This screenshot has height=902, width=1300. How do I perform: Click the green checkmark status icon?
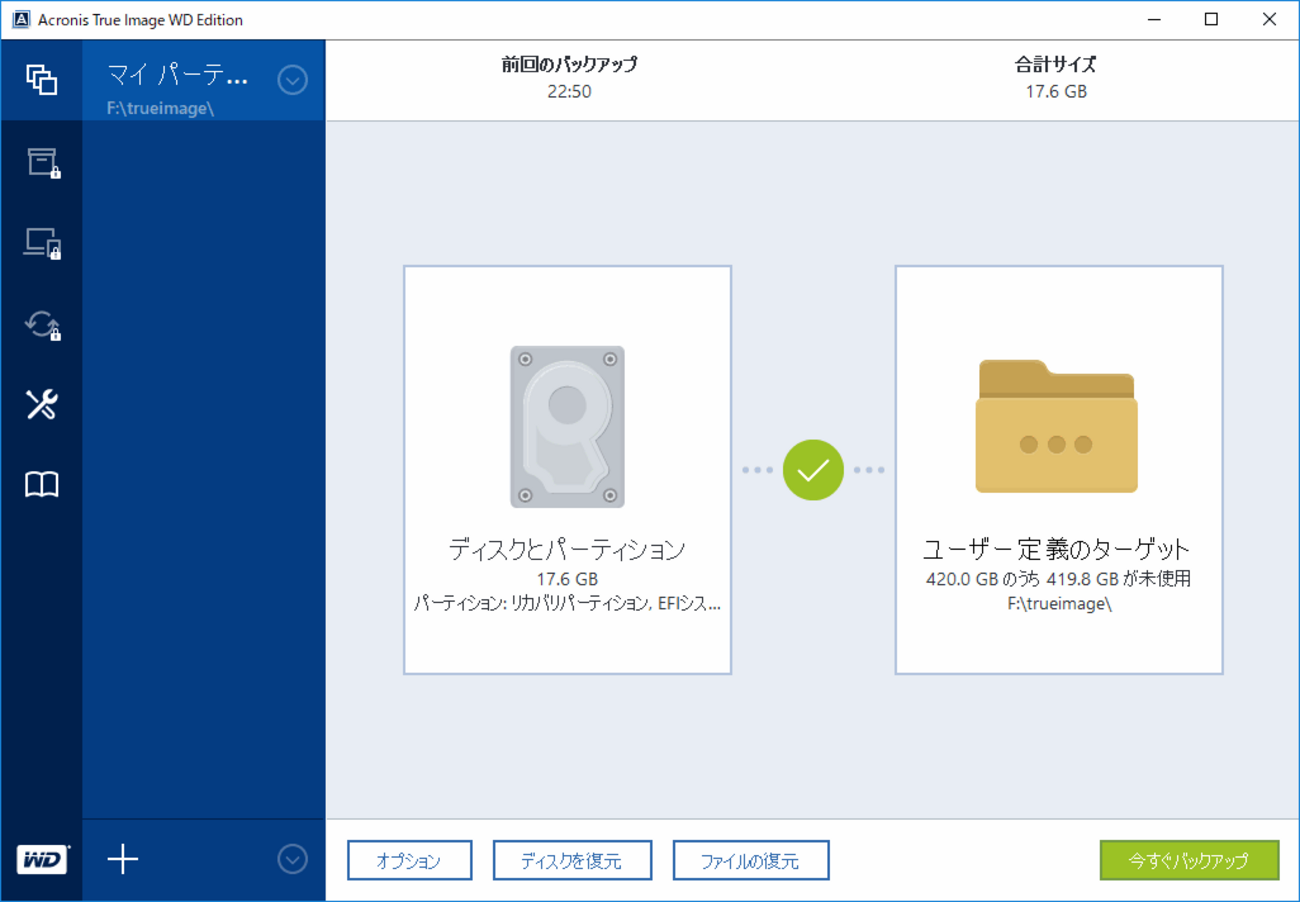pos(813,470)
